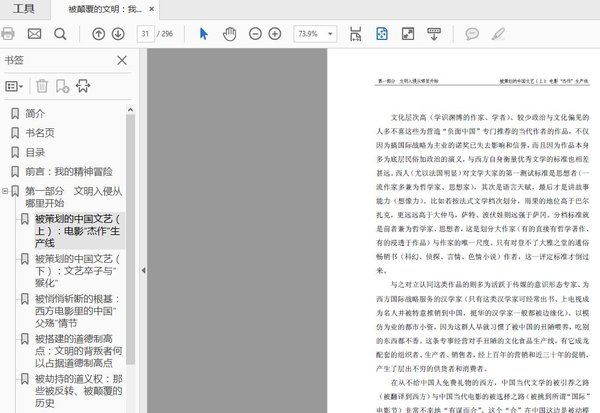Open the 第一部分 文明入侵从哪里开始 bookmark
Image resolution: width=600 pixels, height=413 pixels.
tap(73, 197)
